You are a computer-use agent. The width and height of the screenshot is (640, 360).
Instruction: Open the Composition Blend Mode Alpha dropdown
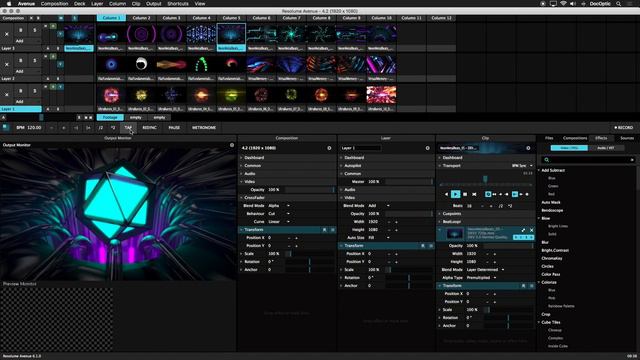279,206
